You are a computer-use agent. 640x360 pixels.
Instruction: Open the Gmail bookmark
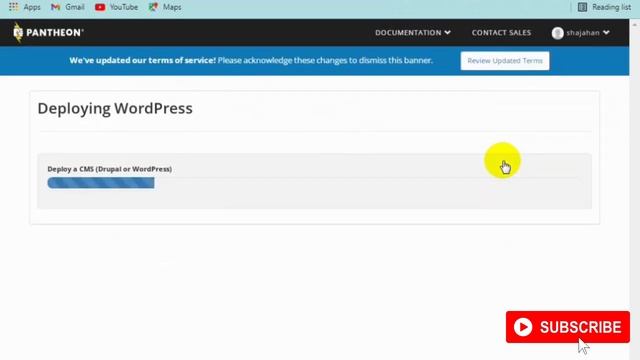point(67,7)
